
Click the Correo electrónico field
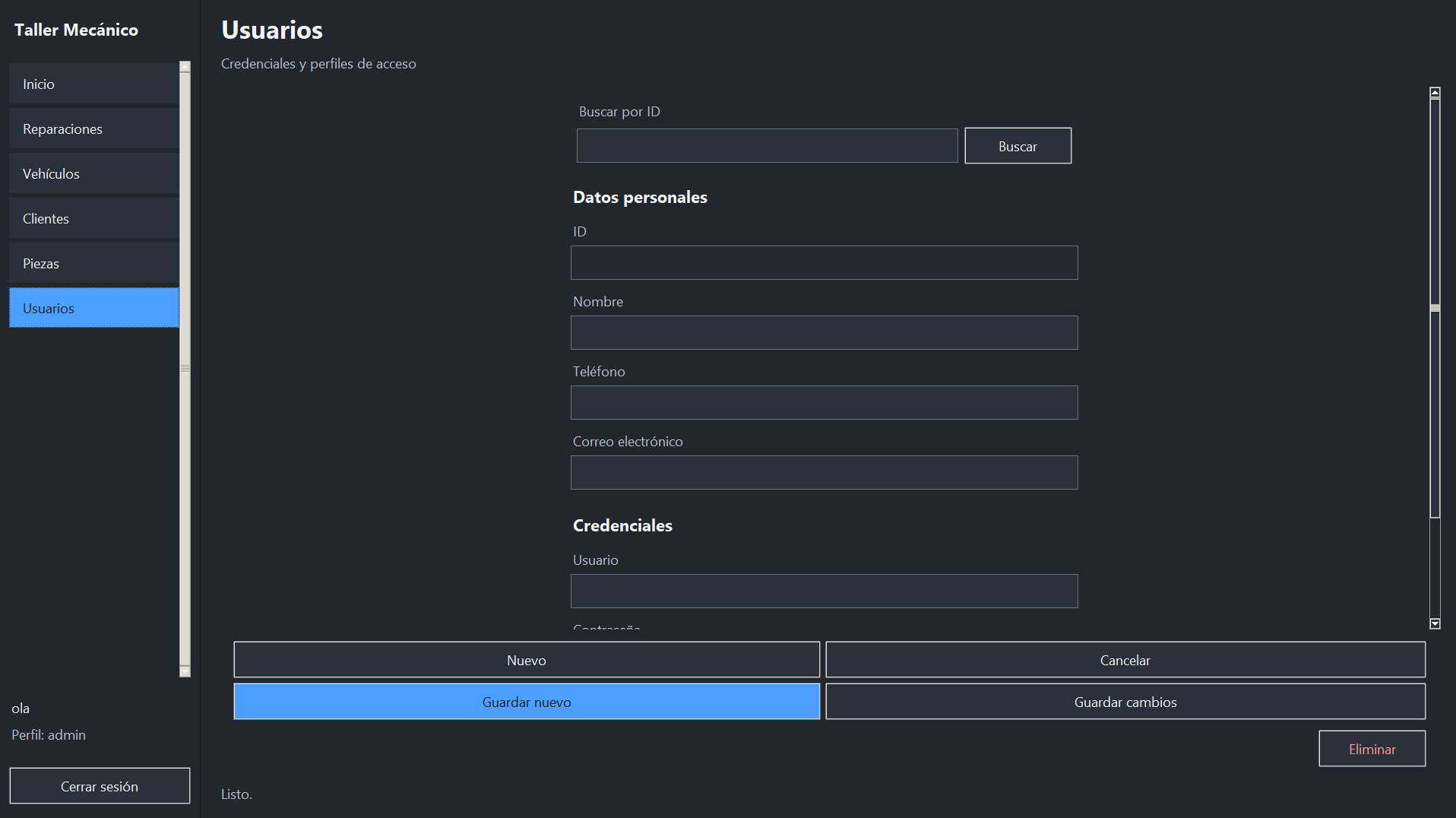click(824, 473)
